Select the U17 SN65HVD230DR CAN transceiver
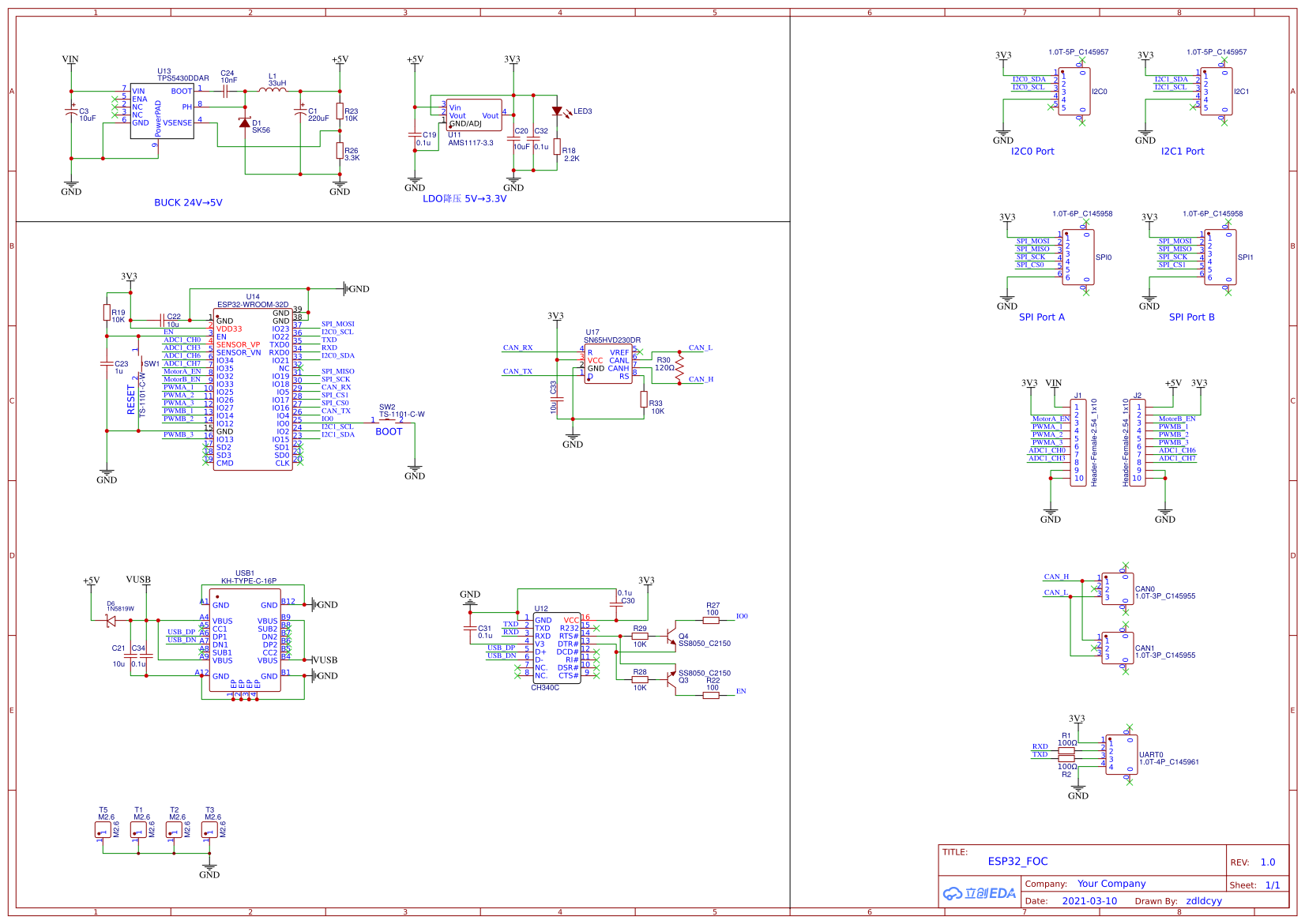 pos(608,364)
